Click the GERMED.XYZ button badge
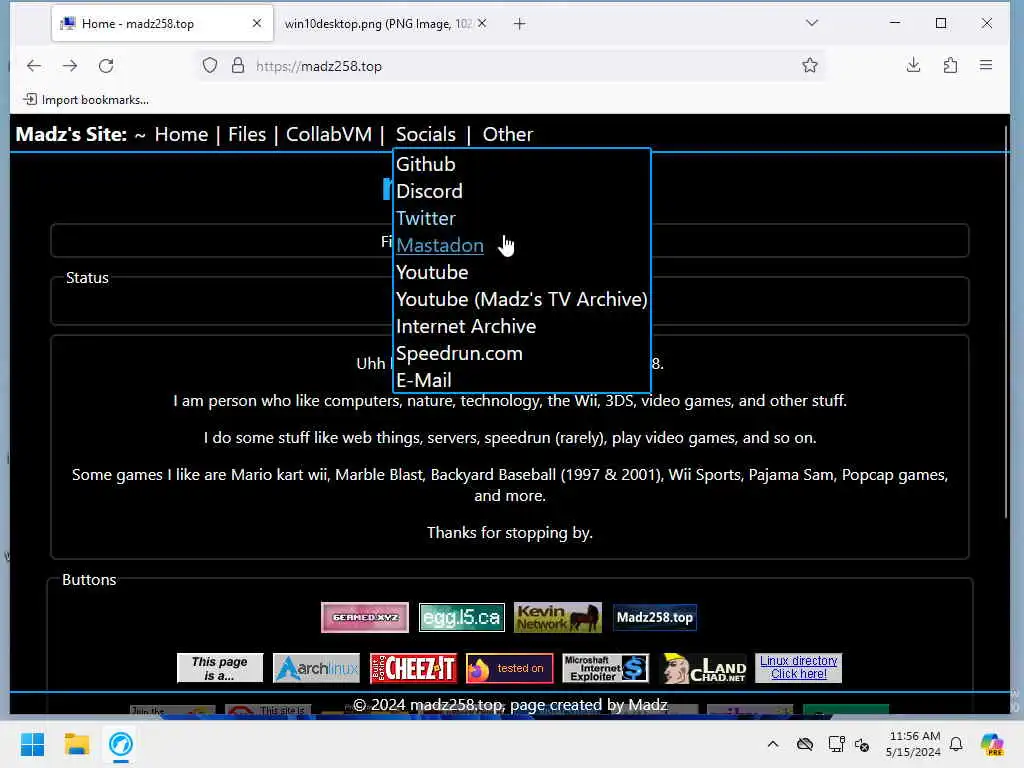The width and height of the screenshot is (1024, 768). pyautogui.click(x=365, y=617)
